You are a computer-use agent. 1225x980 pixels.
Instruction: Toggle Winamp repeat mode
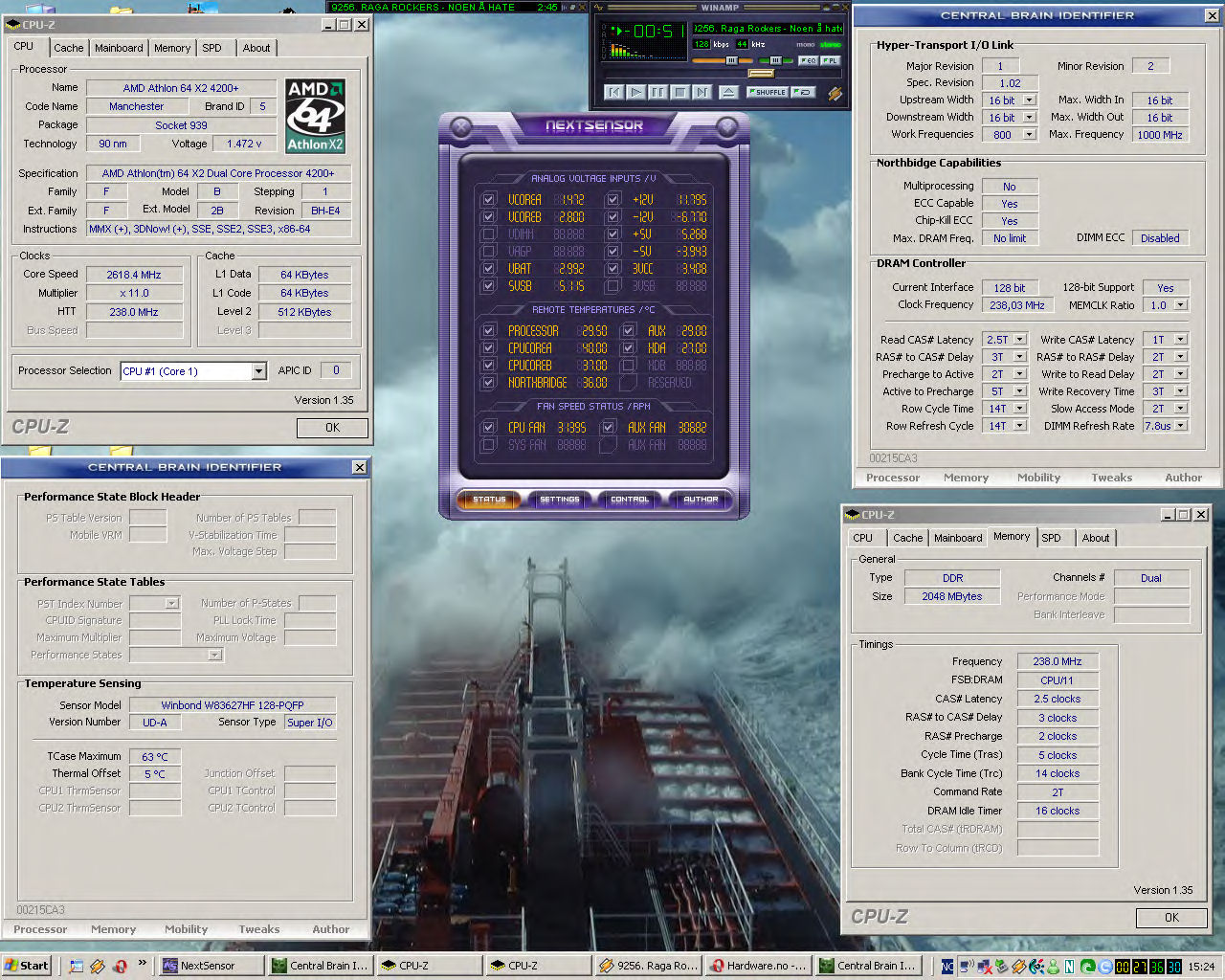click(803, 92)
